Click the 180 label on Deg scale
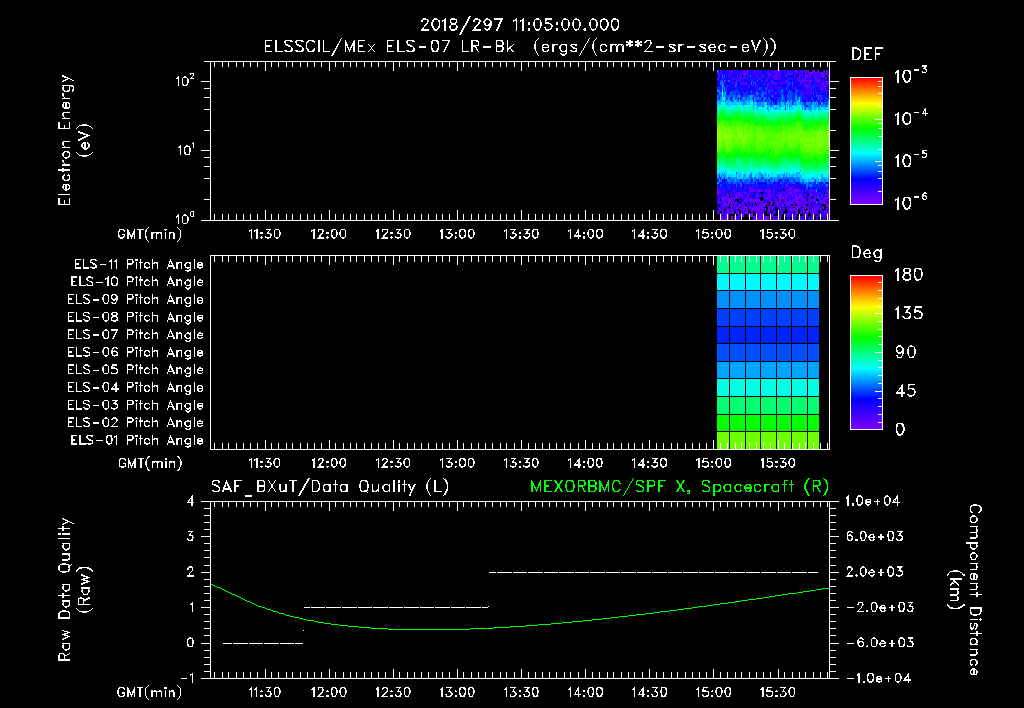Image resolution: width=1024 pixels, height=708 pixels. [x=908, y=275]
